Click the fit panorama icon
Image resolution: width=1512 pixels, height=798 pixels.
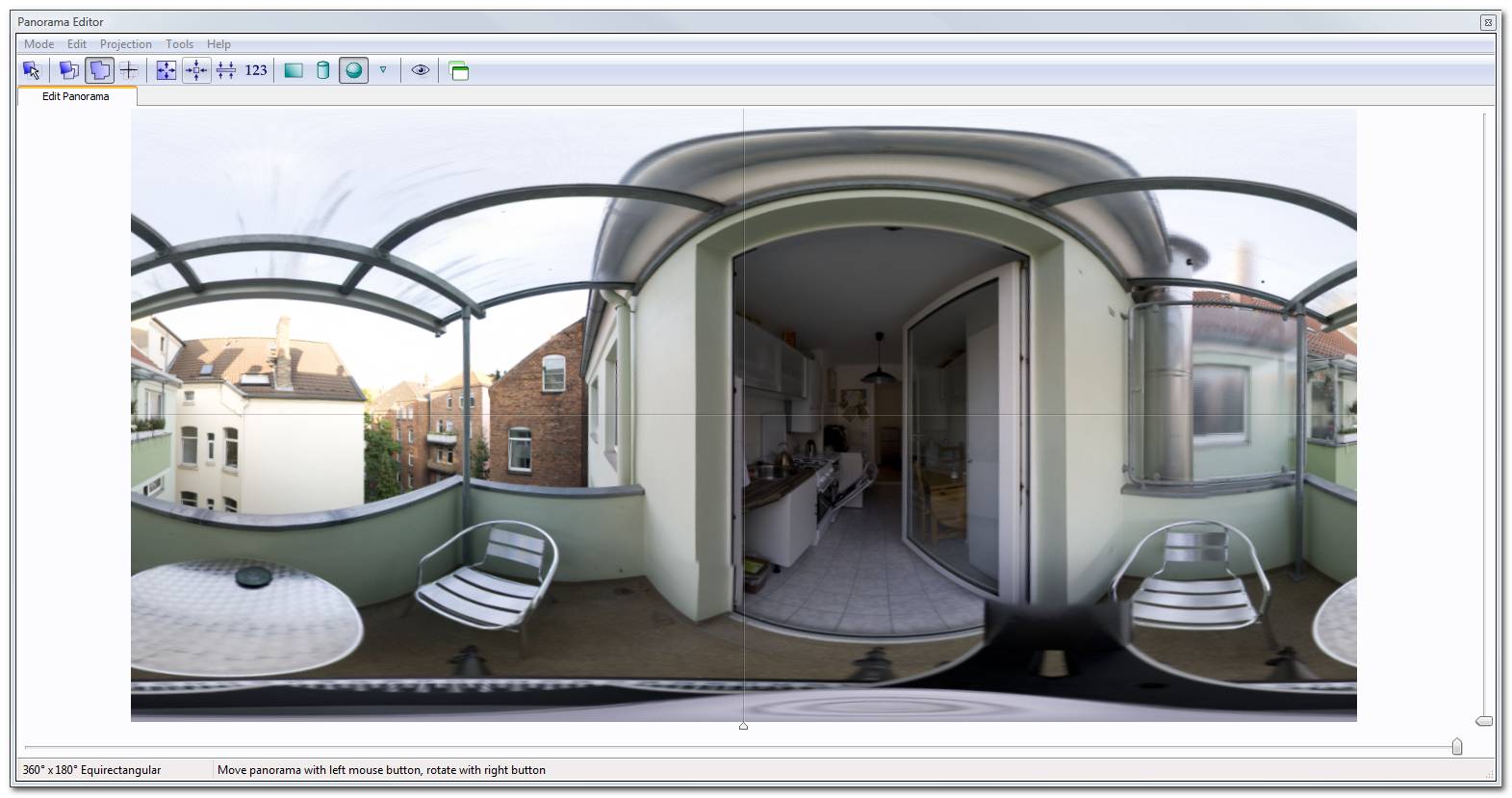tap(167, 70)
